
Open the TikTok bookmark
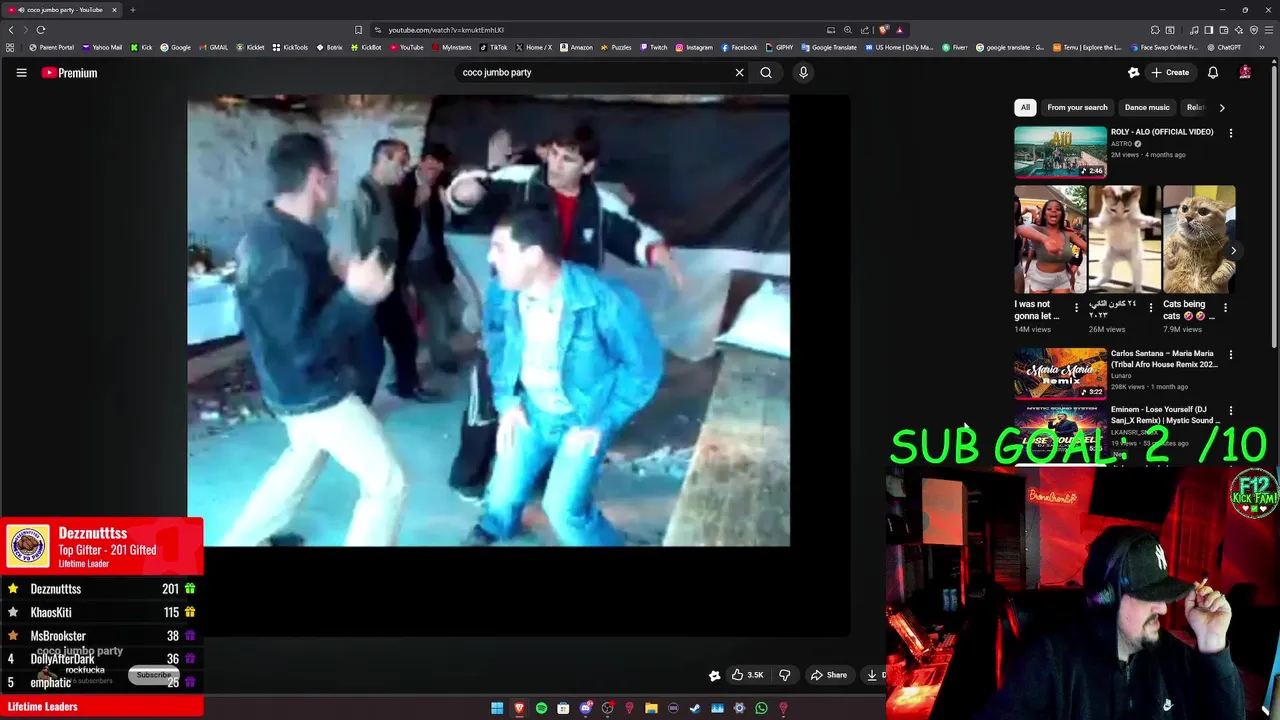tap(493, 47)
